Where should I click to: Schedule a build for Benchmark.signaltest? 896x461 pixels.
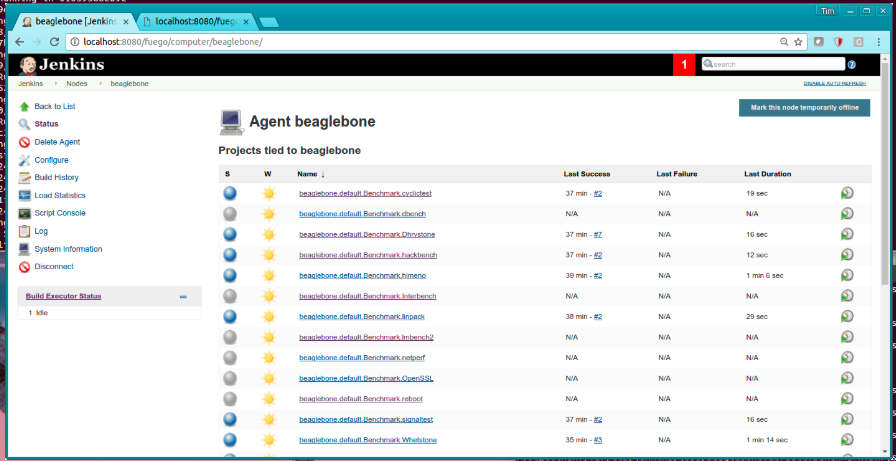[847, 419]
